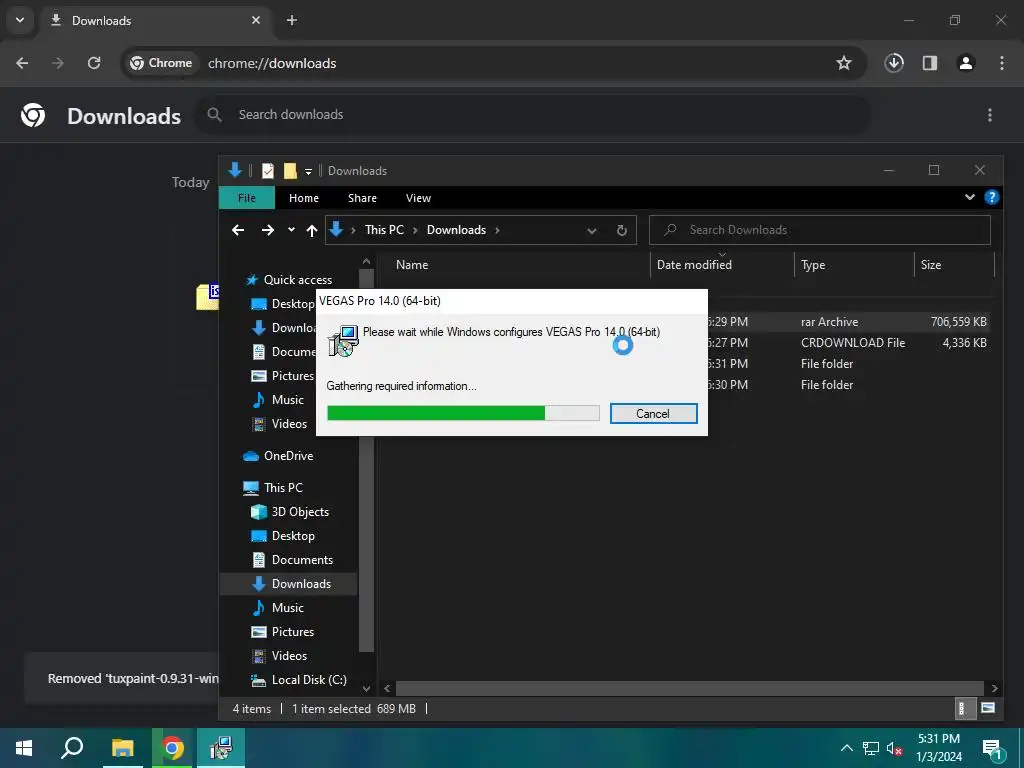Open Chrome downloads page more actions menu
This screenshot has height=768, width=1024.
point(990,115)
